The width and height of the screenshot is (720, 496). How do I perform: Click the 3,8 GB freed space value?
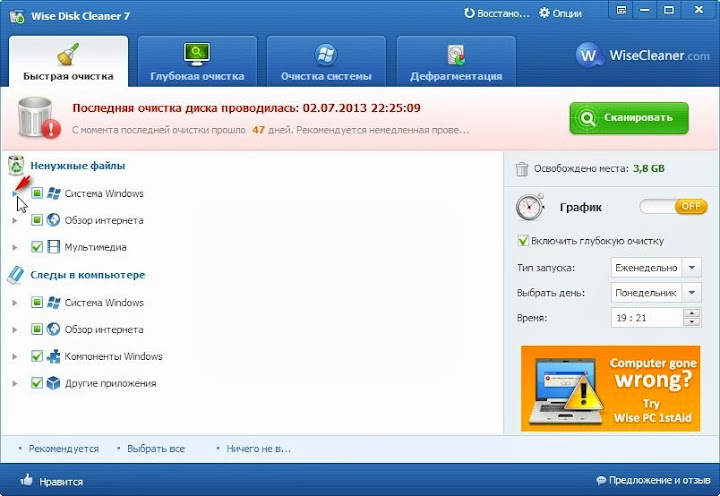click(648, 169)
